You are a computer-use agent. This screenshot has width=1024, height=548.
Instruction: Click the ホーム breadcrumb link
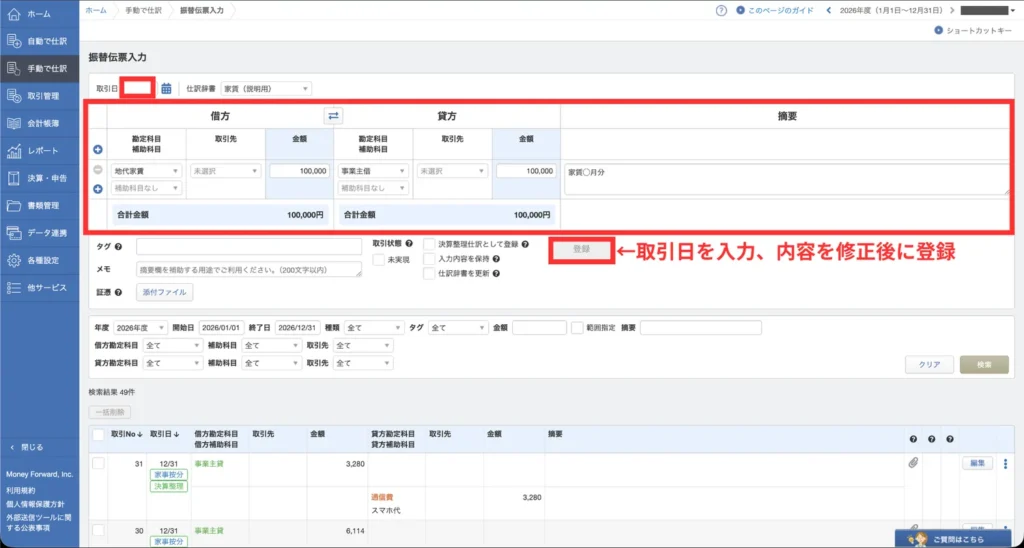pyautogui.click(x=96, y=10)
